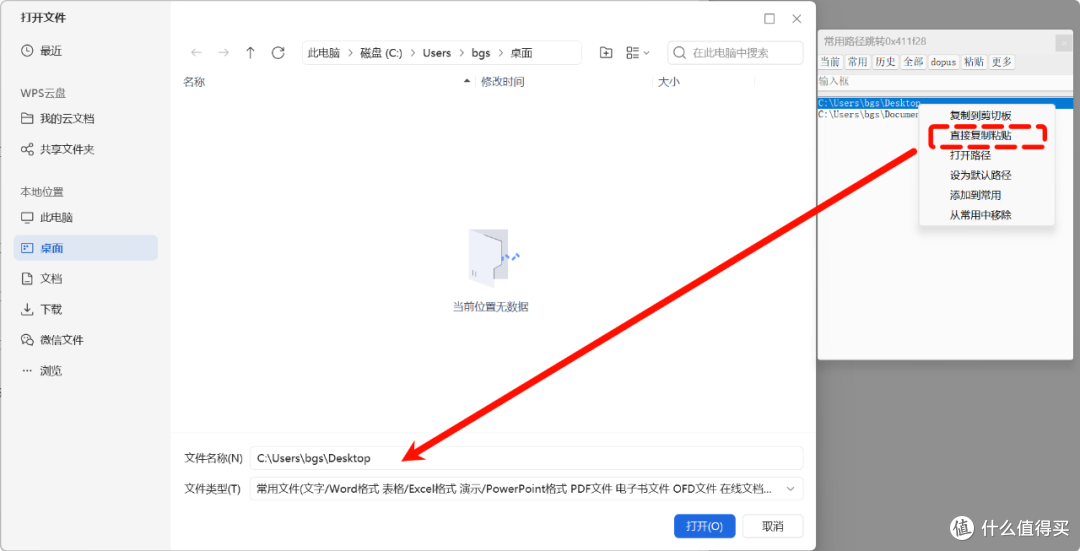Jump to 此电脑 in the breadcrumb path
The height and width of the screenshot is (551, 1080).
point(324,53)
